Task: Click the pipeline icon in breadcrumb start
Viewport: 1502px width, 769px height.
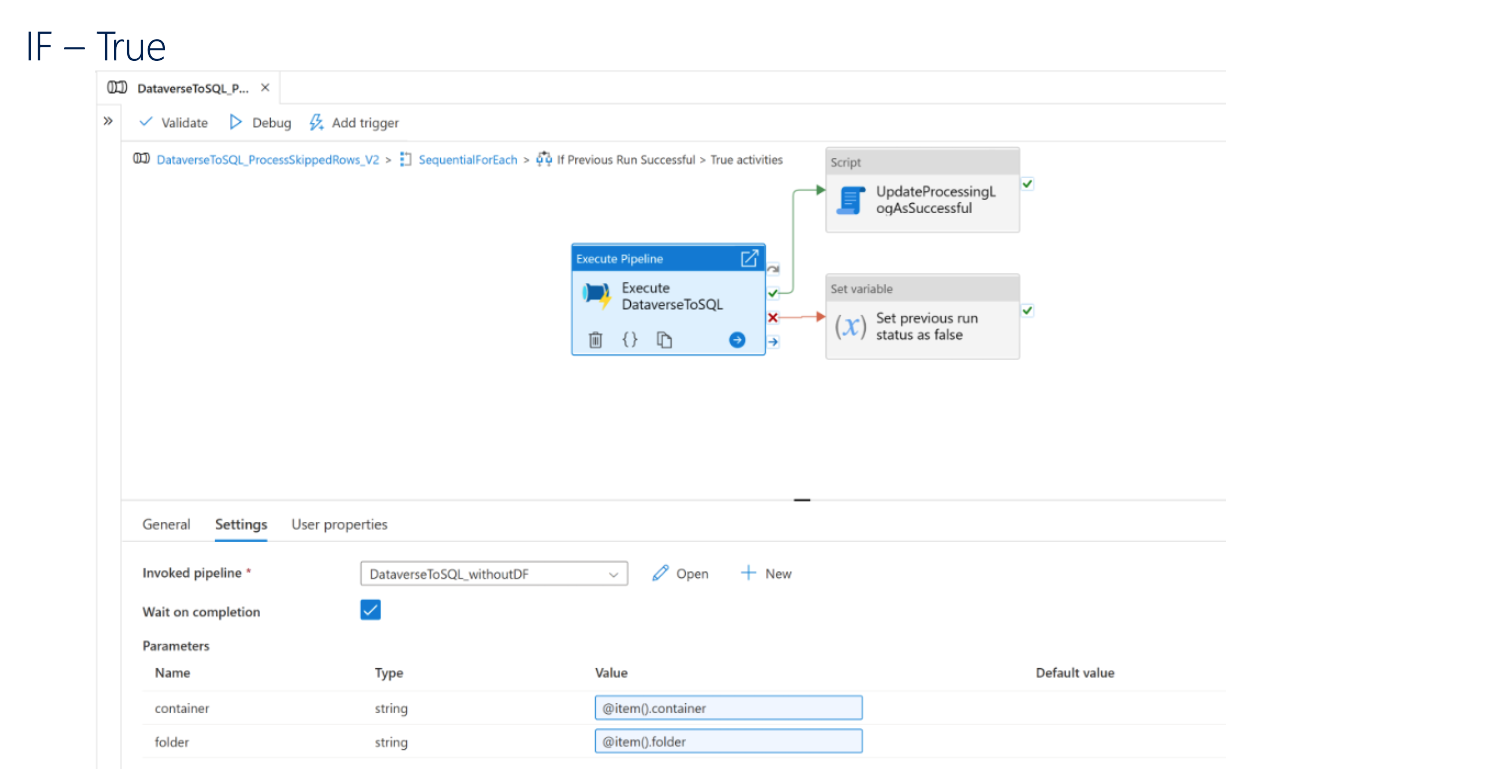Action: [142, 160]
